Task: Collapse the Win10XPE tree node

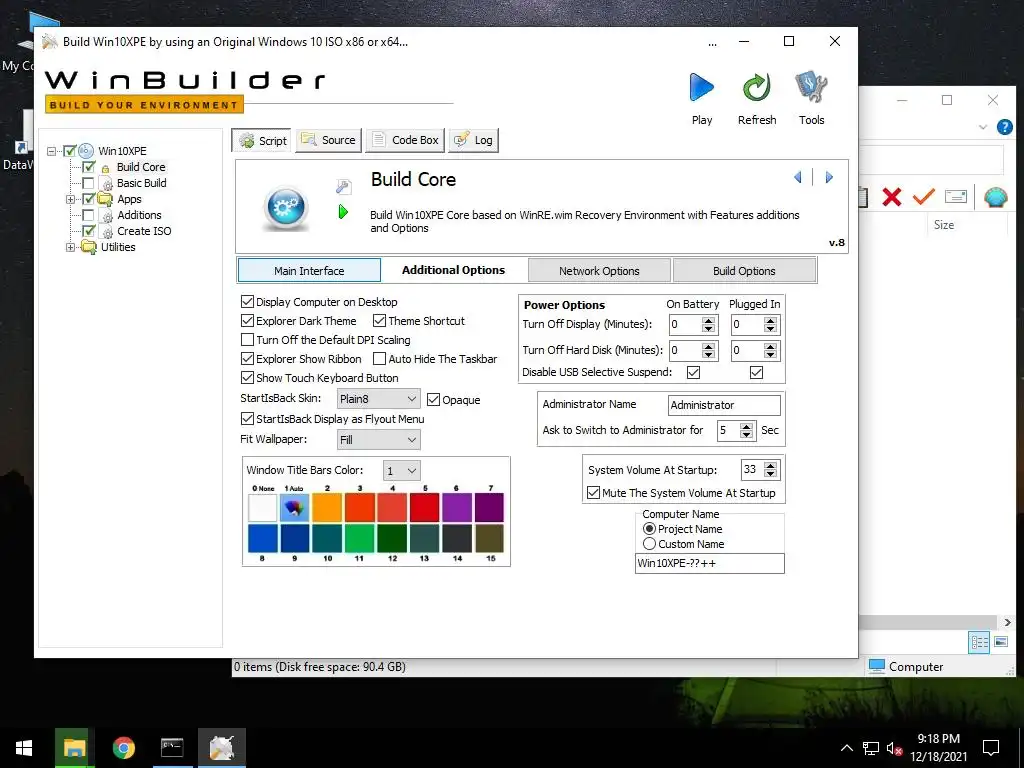Action: [52, 151]
